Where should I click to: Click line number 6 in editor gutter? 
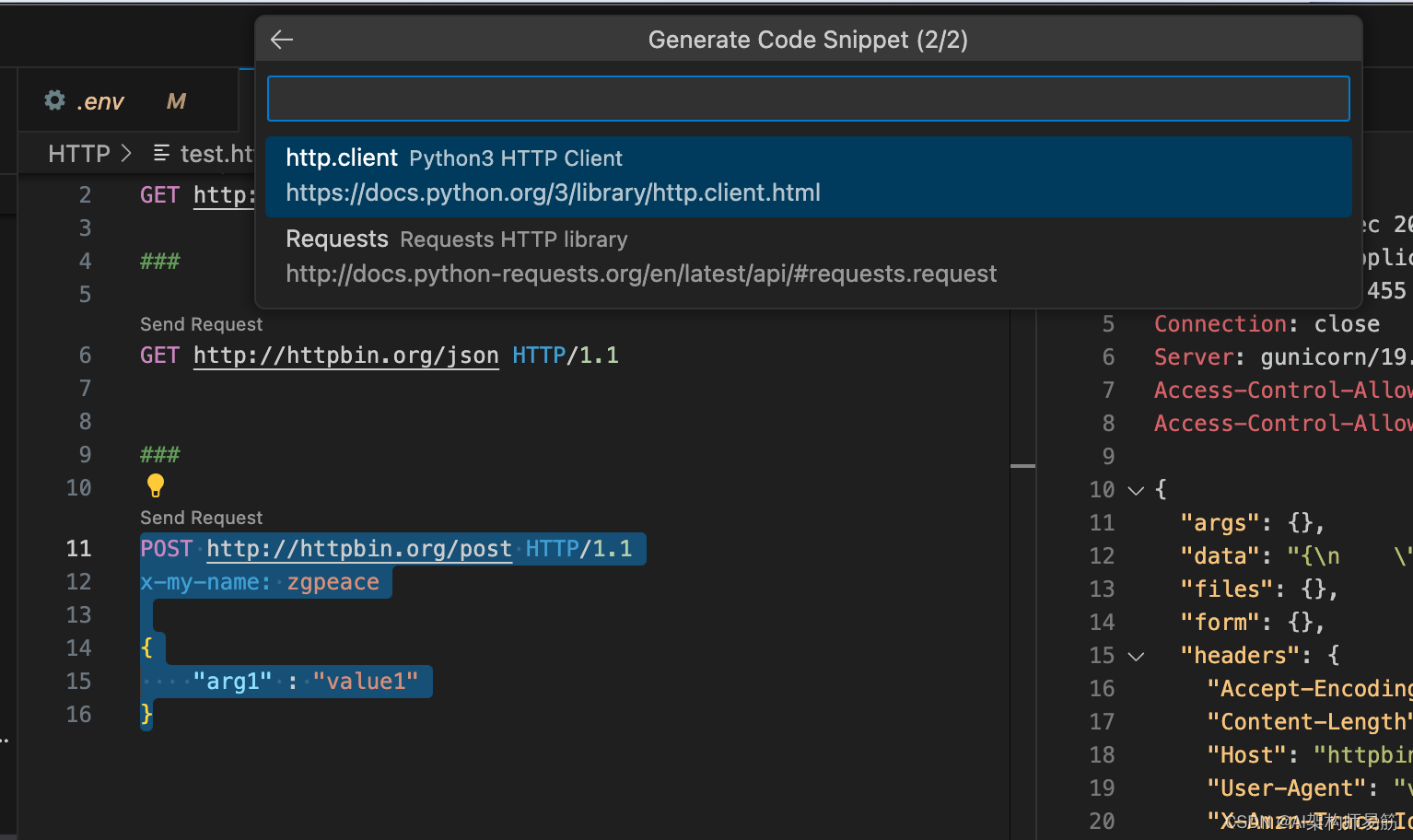point(85,356)
